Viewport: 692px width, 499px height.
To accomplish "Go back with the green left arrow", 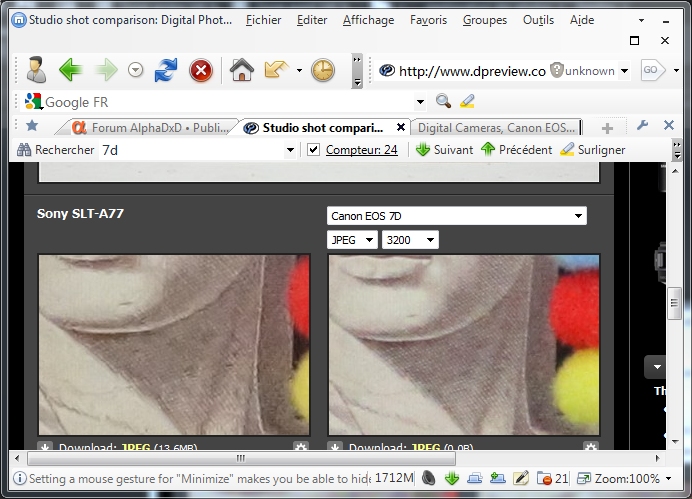I will 71,70.
